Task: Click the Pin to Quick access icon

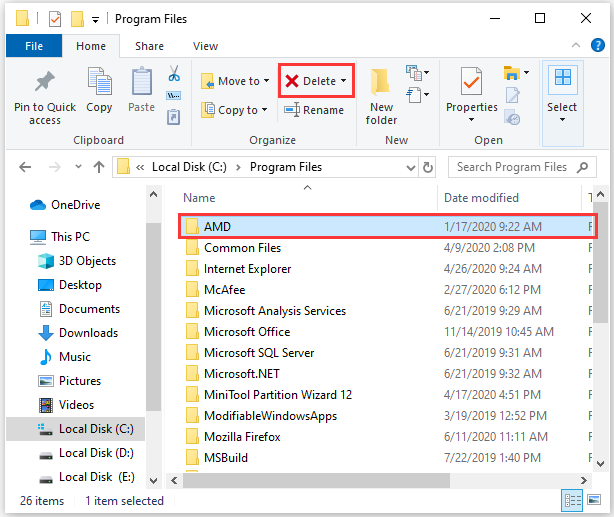Action: point(45,81)
